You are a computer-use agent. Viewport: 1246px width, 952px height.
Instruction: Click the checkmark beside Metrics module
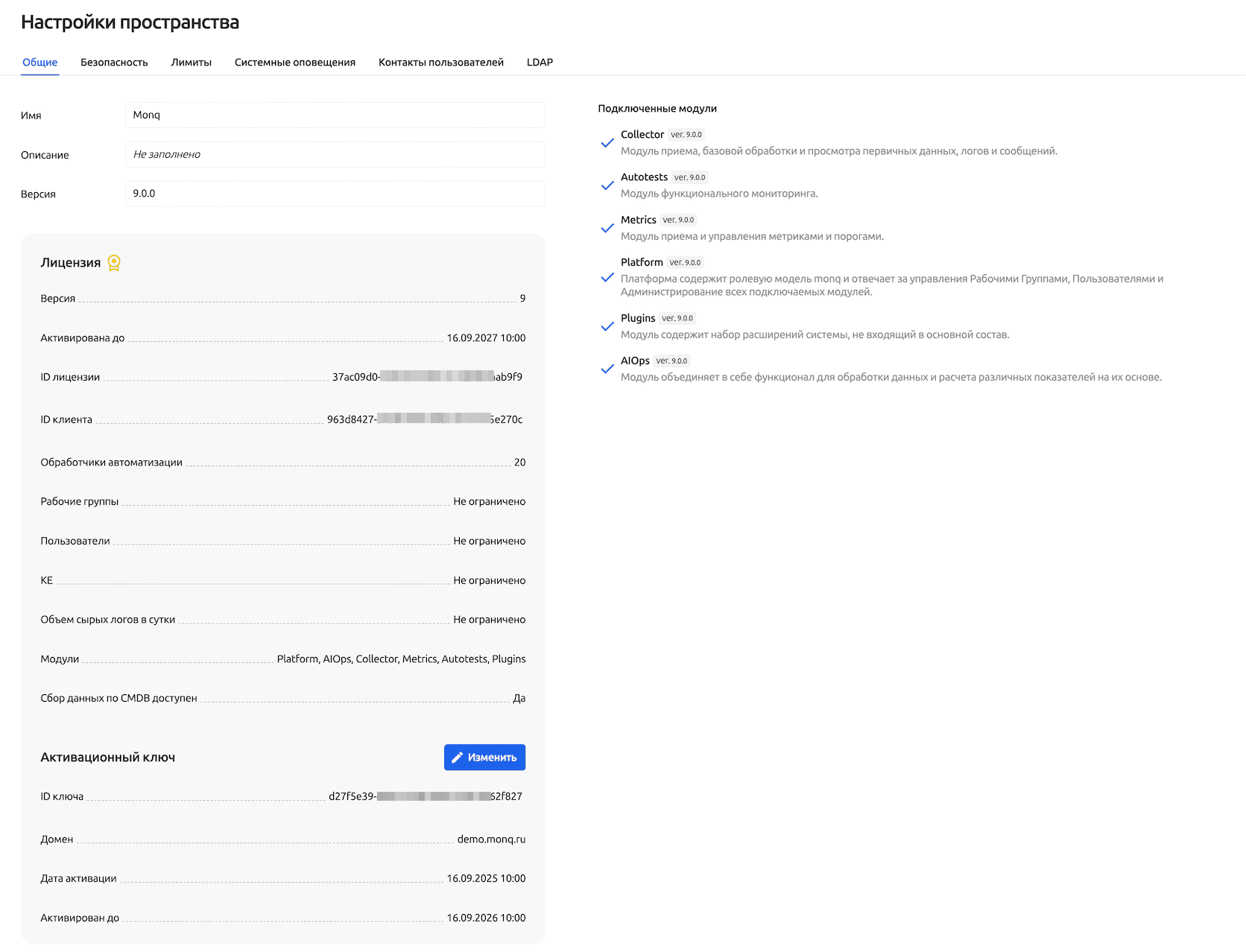pos(607,228)
